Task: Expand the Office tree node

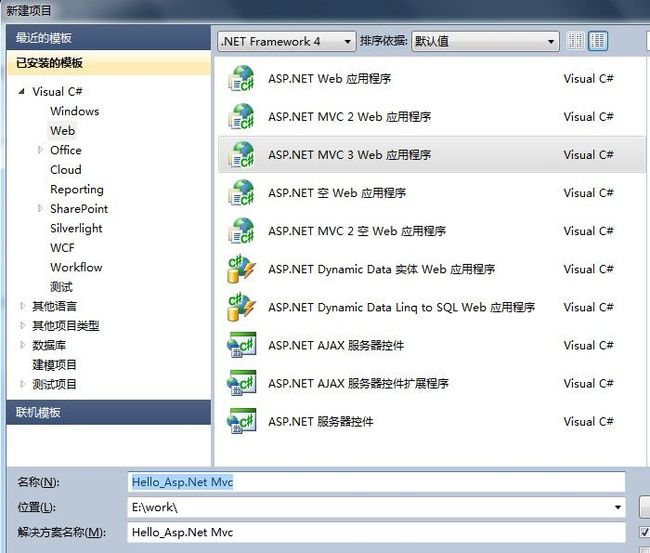Action: [40, 150]
